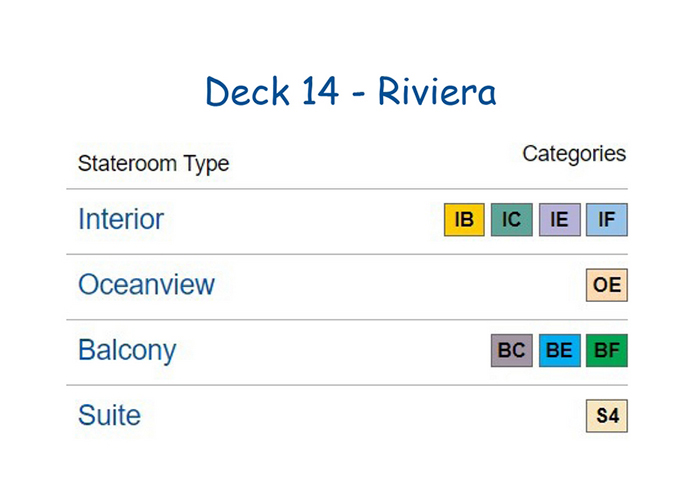The width and height of the screenshot is (700, 489).
Task: Open the Oceanview stateroom type link
Action: [x=146, y=284]
